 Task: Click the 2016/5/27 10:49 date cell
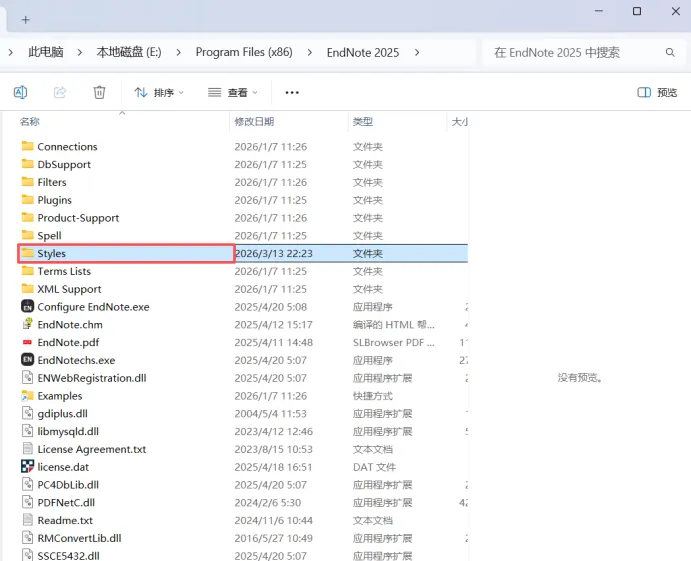click(273, 538)
